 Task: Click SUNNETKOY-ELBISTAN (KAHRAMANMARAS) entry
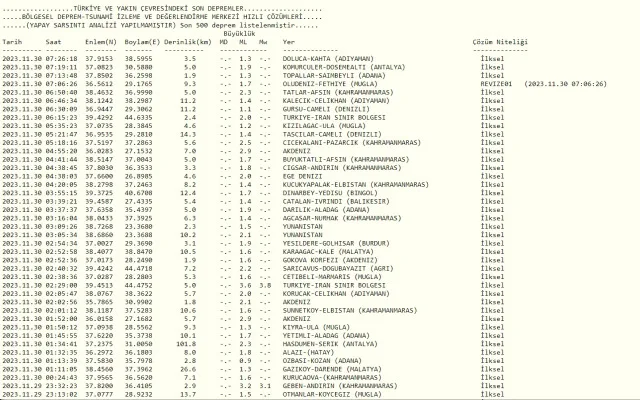click(x=350, y=311)
